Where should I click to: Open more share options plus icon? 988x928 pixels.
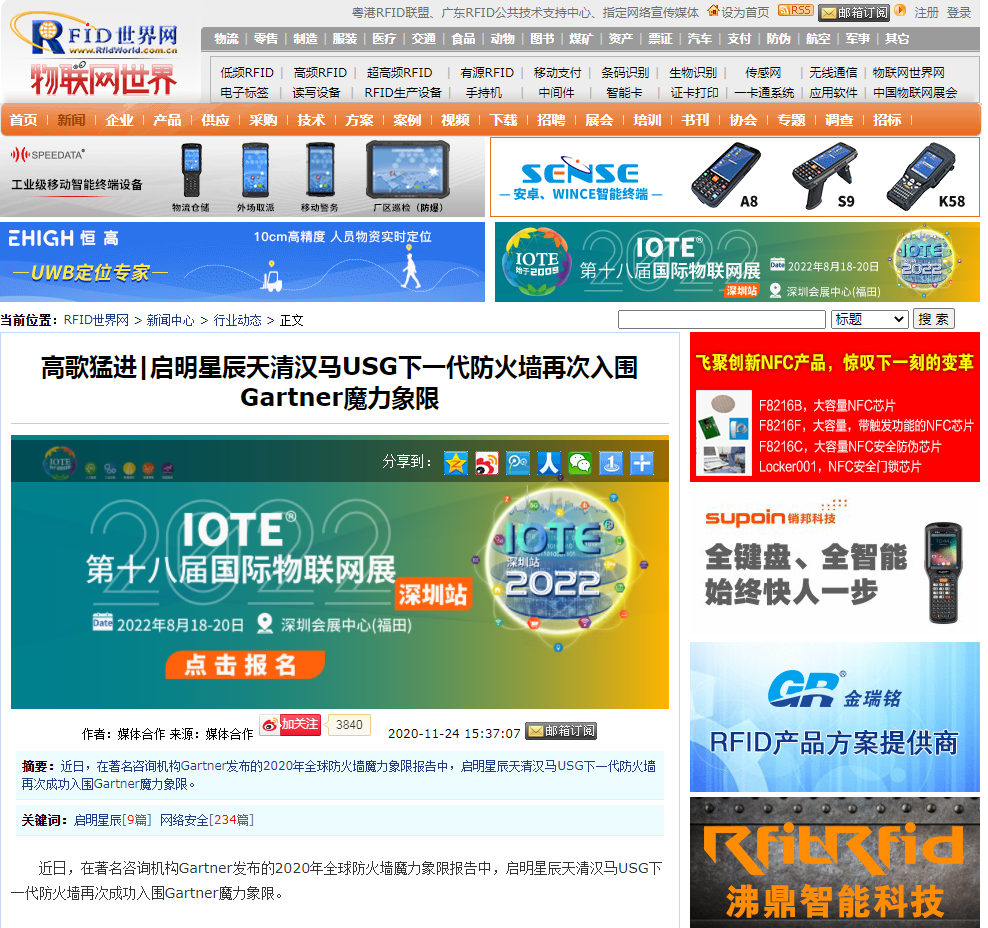coord(642,462)
